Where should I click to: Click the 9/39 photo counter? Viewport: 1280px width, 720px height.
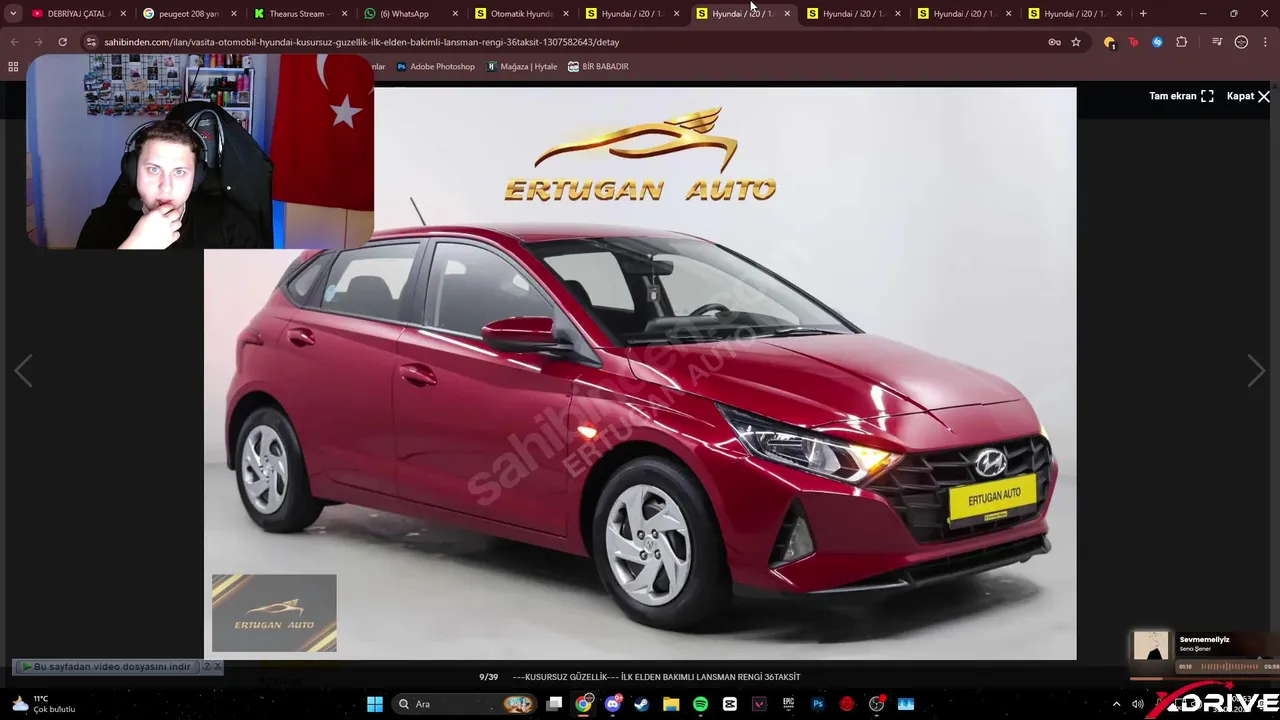click(488, 677)
